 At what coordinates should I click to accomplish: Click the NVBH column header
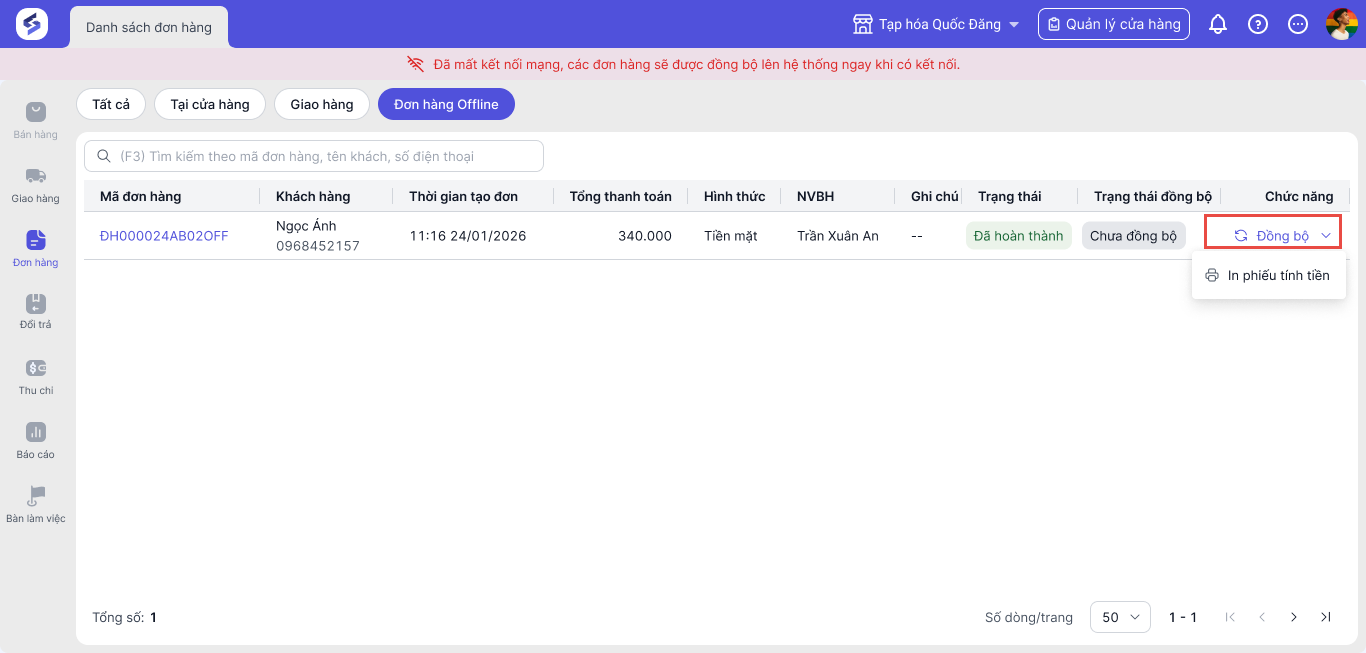click(x=815, y=196)
